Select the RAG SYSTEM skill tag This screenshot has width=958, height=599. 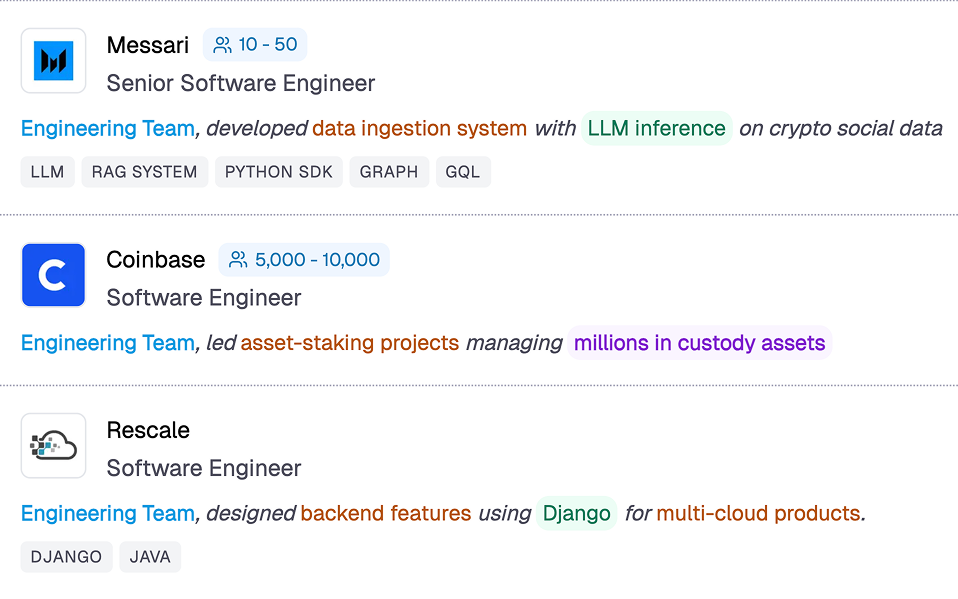[x=145, y=172]
